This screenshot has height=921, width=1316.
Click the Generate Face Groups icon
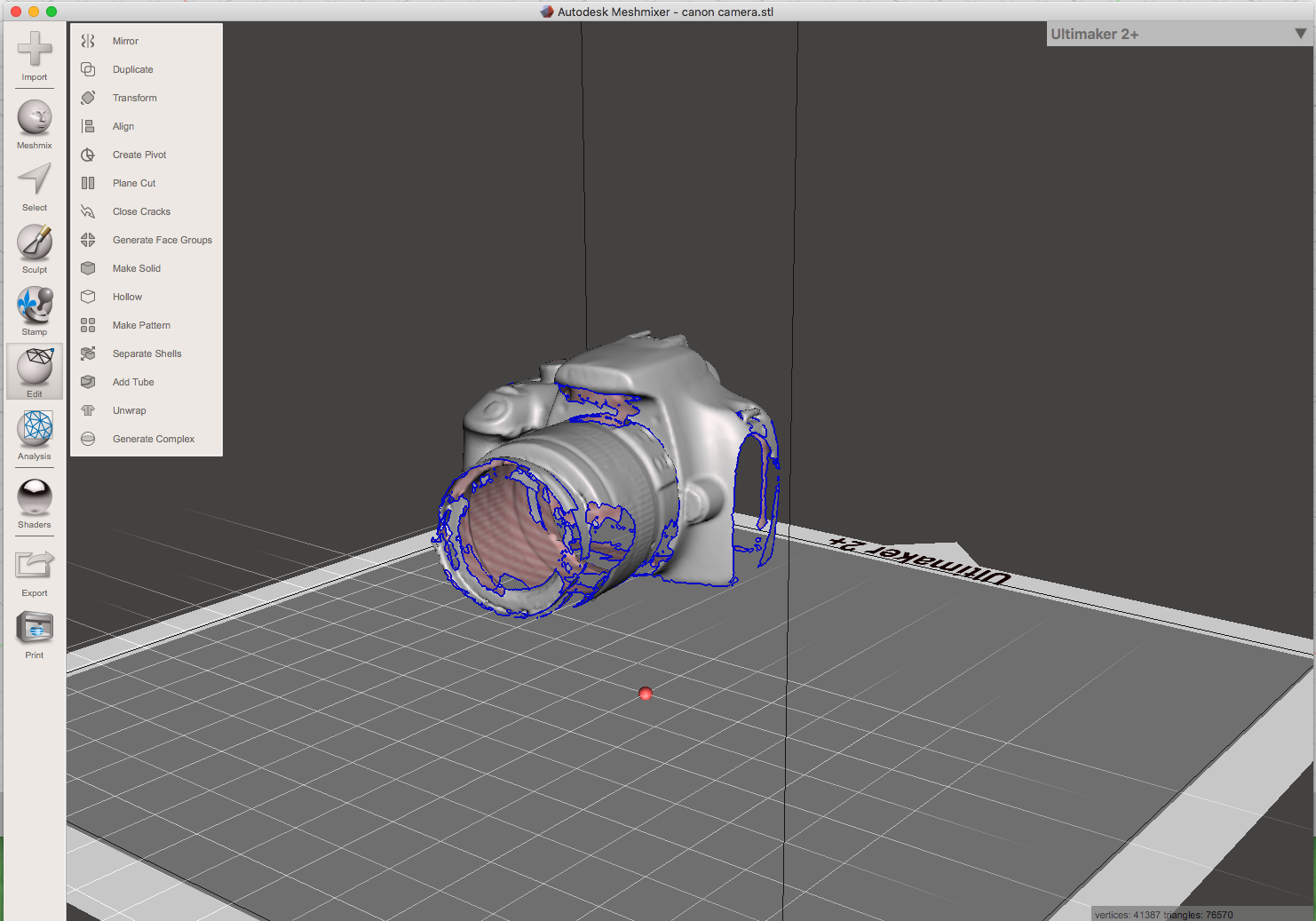88,240
